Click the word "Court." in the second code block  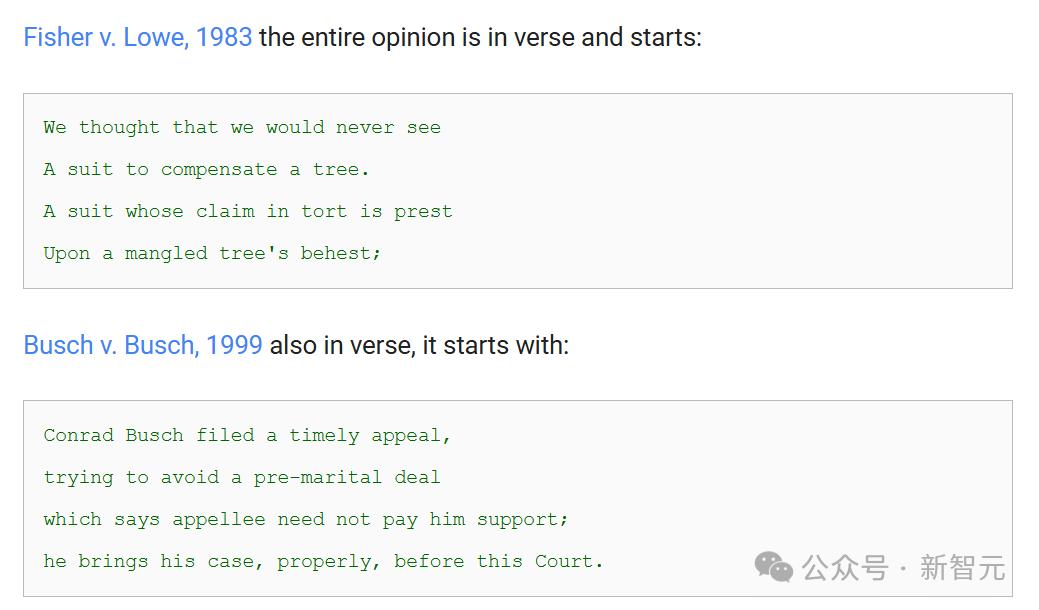[x=569, y=562]
